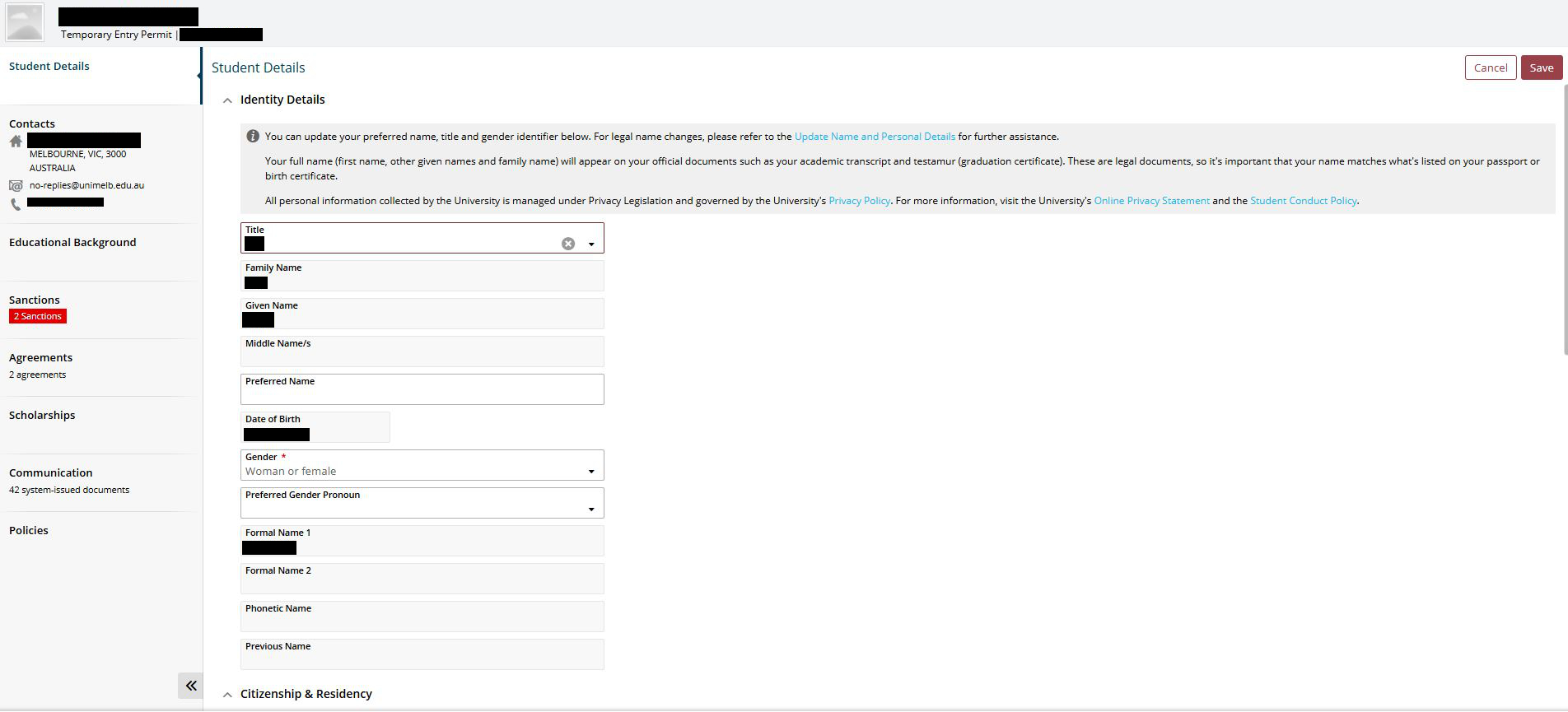The height and width of the screenshot is (712, 1568).
Task: Click the Formal Name 2 field
Action: coord(422,579)
